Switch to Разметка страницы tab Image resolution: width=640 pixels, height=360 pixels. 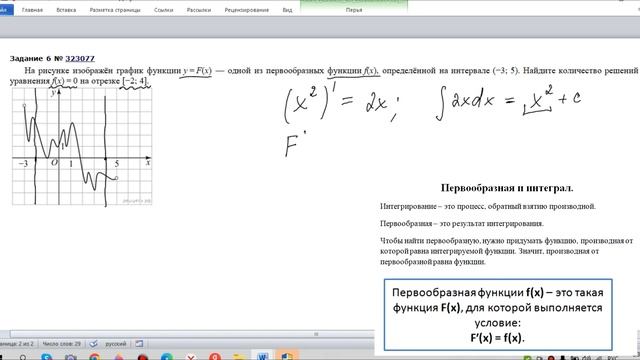point(115,10)
